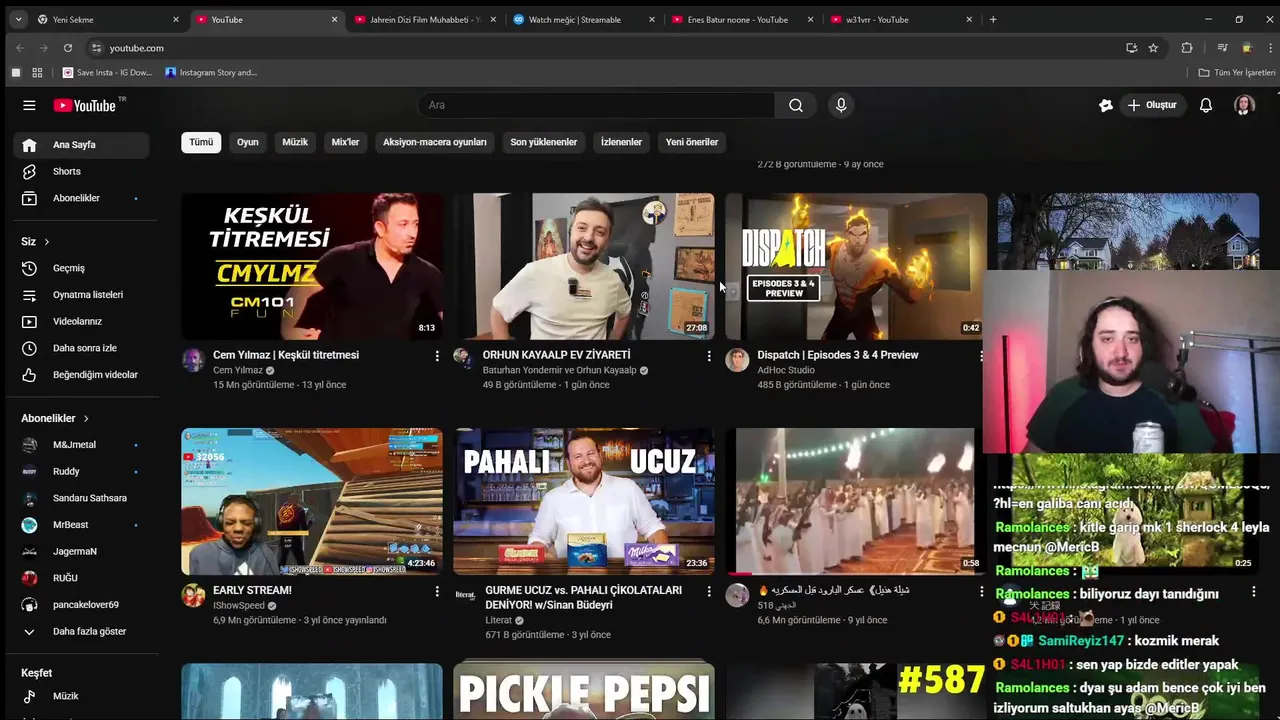Screen dimensions: 1280x720
Task: Open Save Insta bookmark
Action: [108, 72]
